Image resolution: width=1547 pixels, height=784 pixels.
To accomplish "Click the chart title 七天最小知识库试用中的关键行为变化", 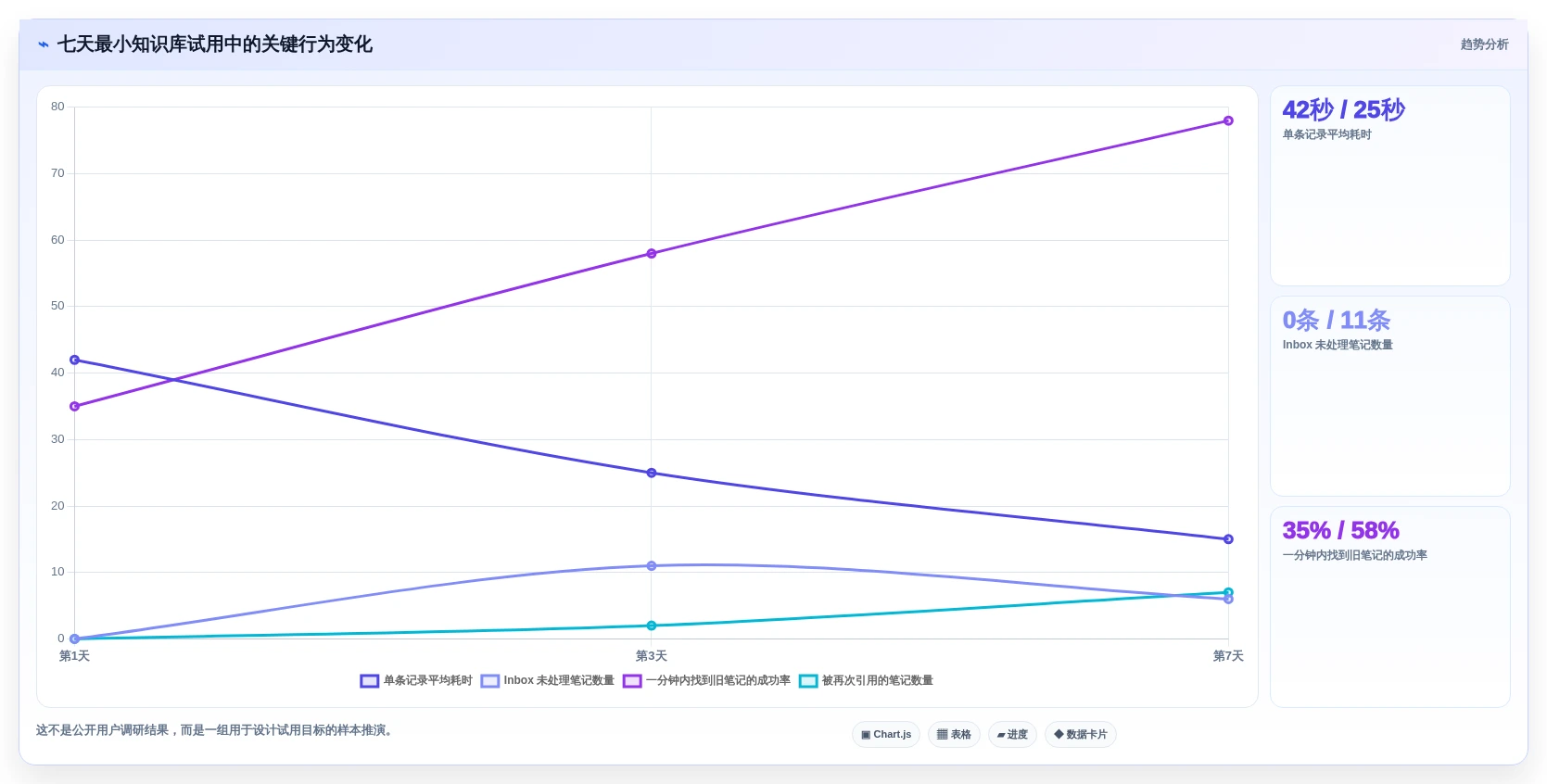I will (x=215, y=44).
